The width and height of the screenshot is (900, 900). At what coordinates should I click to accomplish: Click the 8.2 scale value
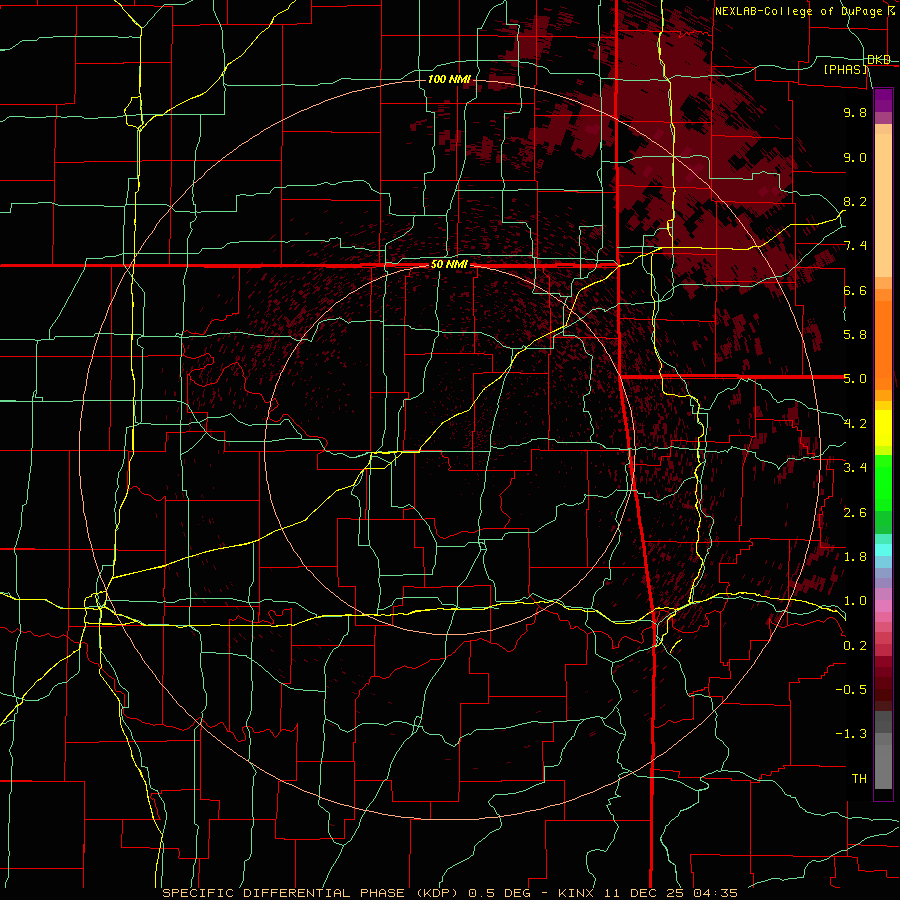point(855,201)
